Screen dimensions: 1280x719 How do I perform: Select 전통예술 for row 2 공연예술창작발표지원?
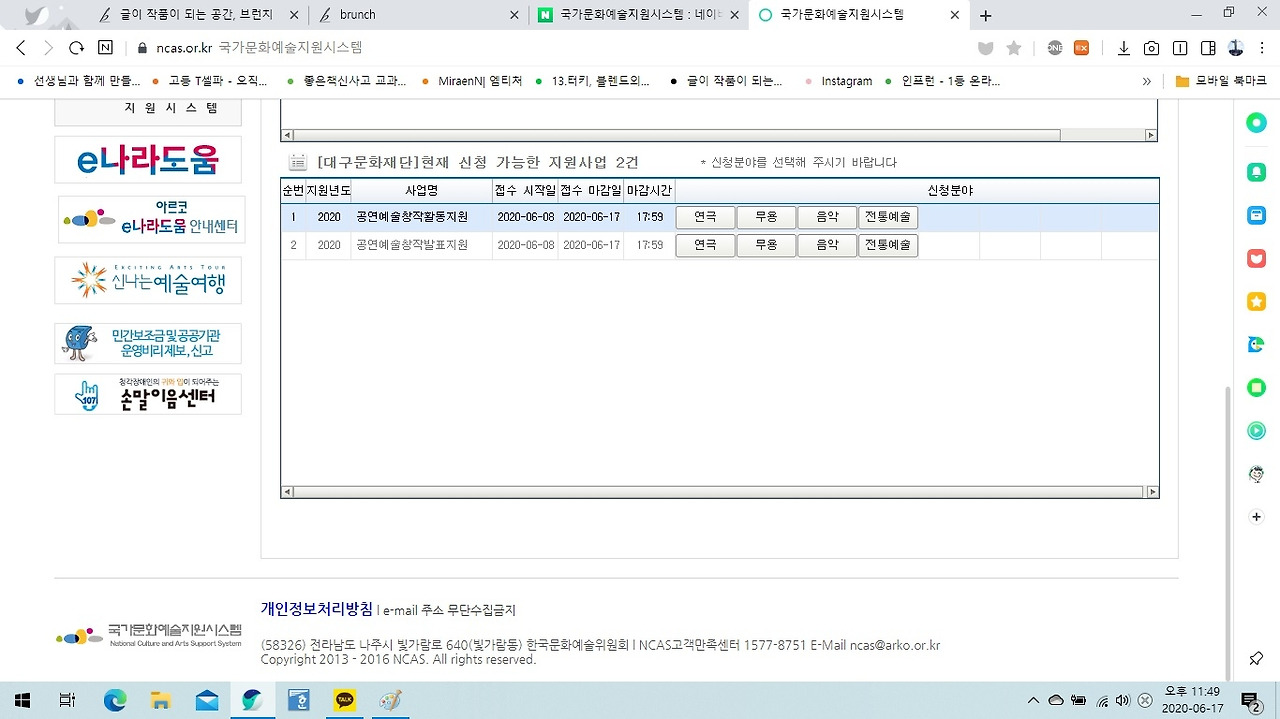point(888,245)
